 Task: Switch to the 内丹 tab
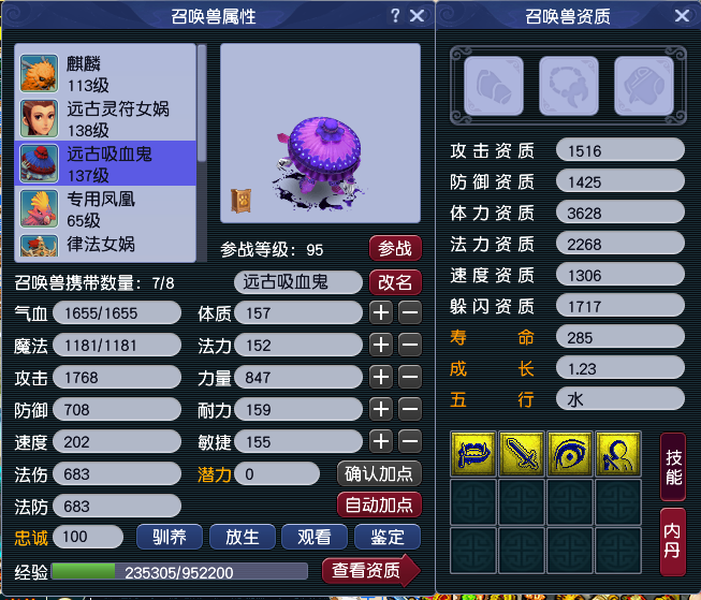(673, 541)
